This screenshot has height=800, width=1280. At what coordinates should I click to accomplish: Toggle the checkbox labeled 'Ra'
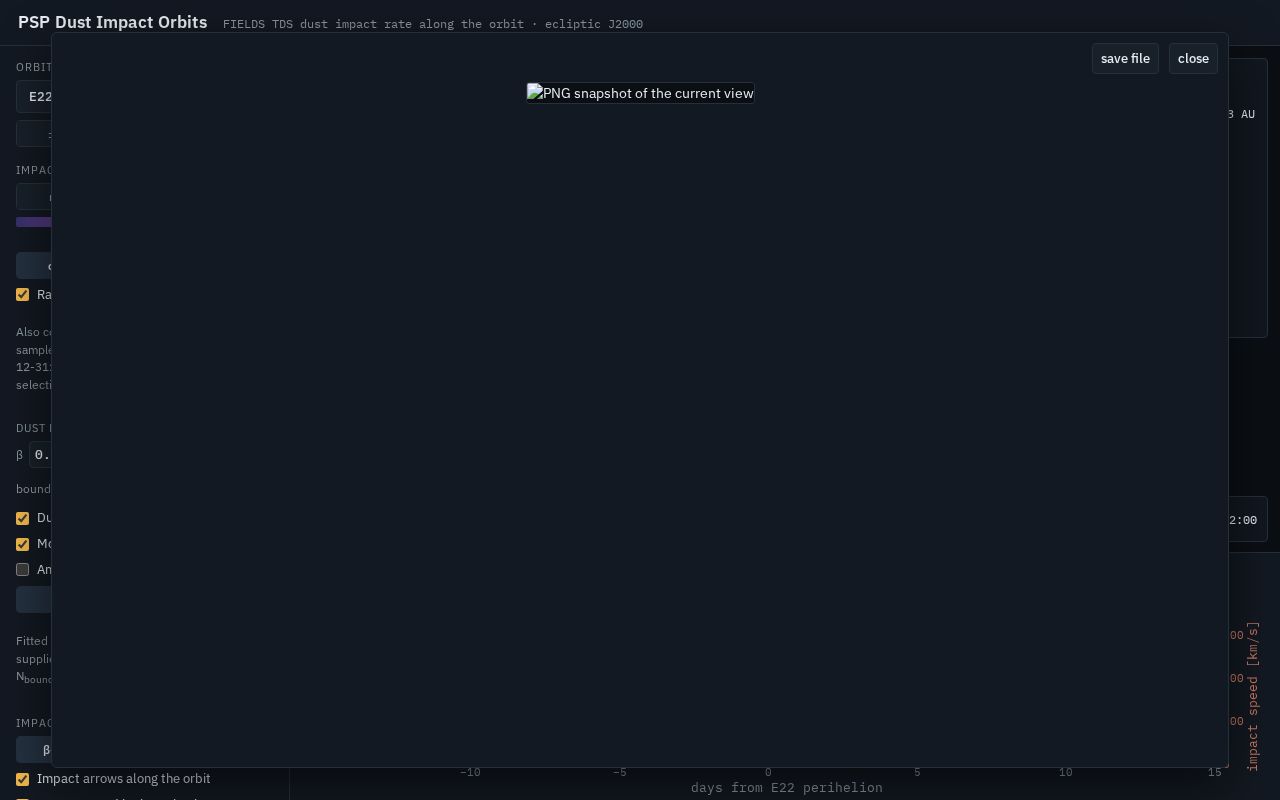(x=22, y=294)
